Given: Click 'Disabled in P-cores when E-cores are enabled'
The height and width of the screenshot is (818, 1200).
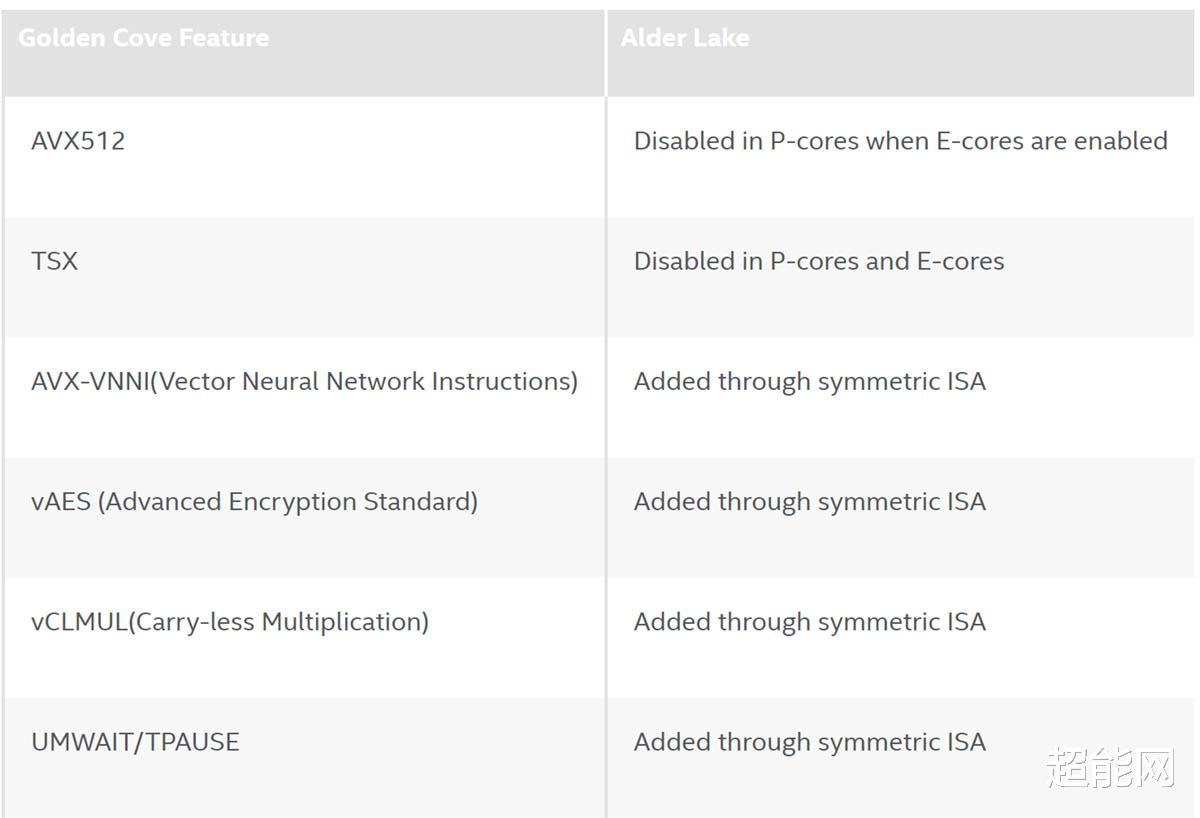Looking at the screenshot, I should point(900,141).
